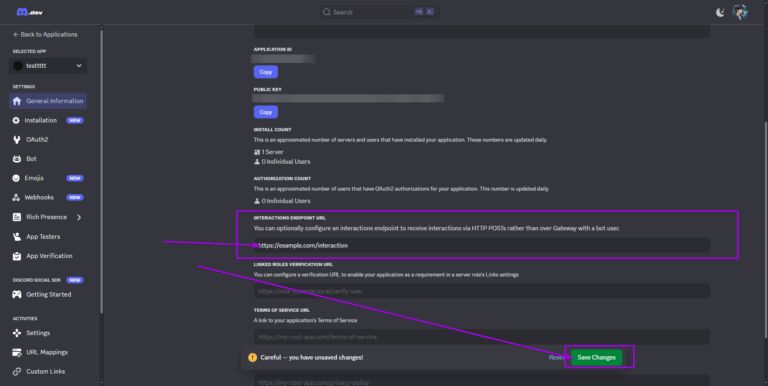Toggle dark mode moon icon

(720, 12)
